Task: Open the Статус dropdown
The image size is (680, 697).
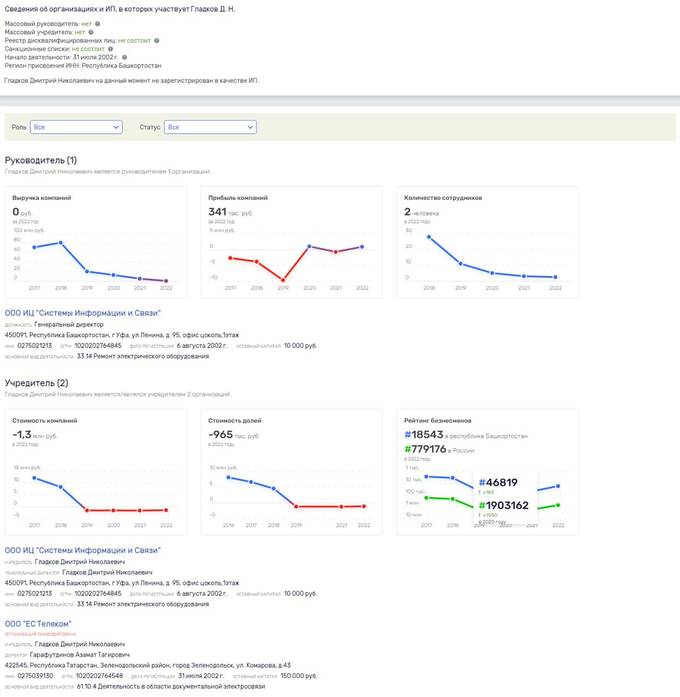Action: click(210, 127)
